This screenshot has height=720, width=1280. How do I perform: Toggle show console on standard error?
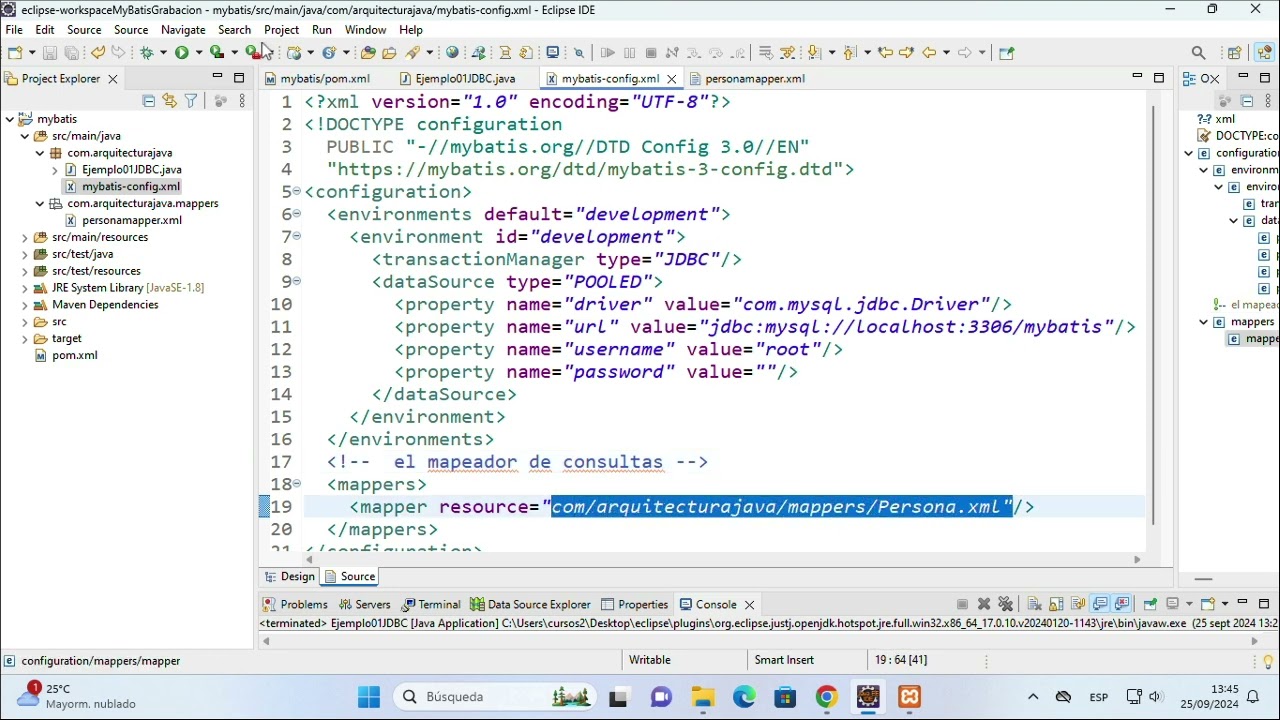(x=1122, y=604)
